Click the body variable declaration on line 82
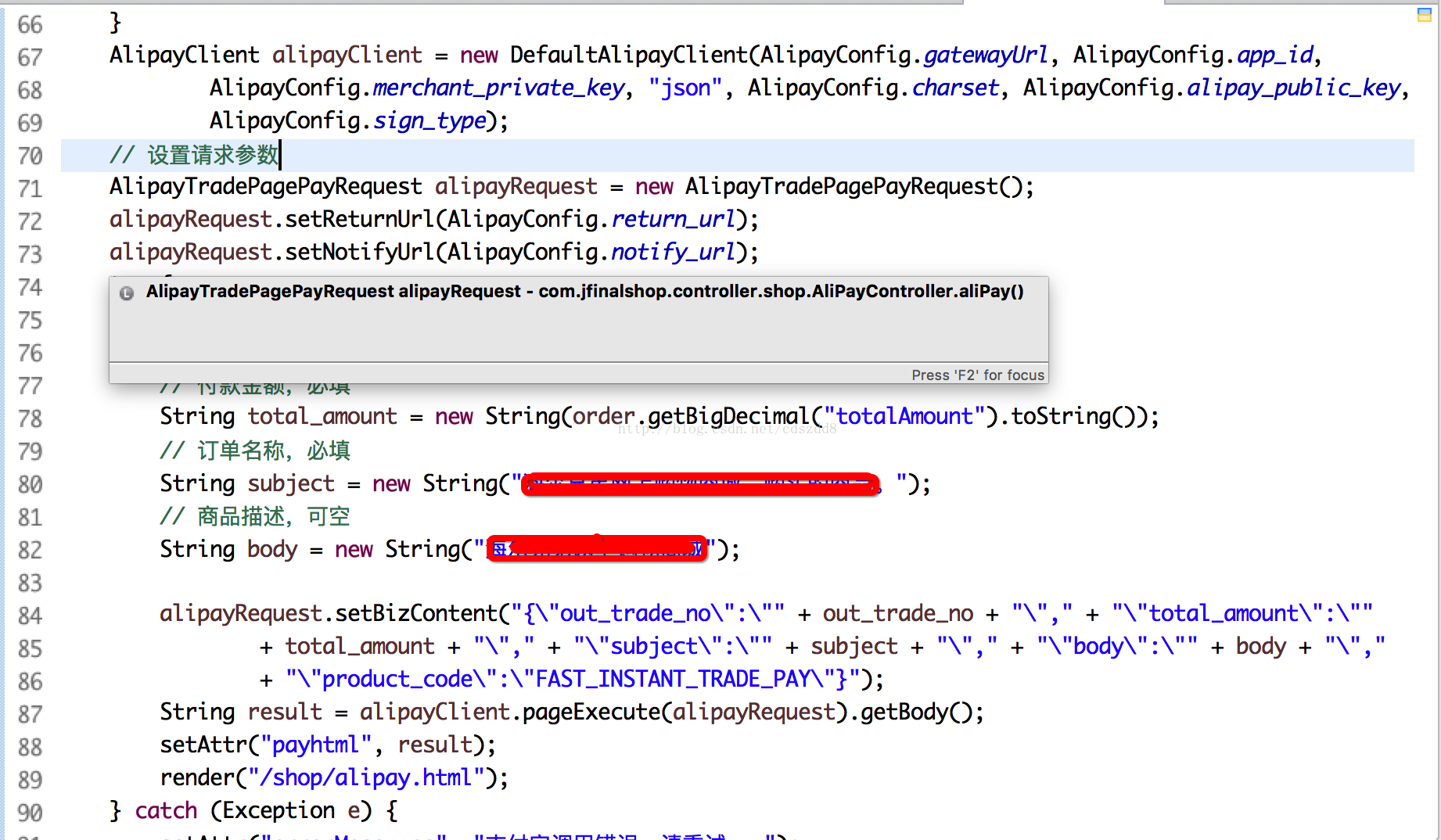This screenshot has height=840, width=1441. 272,549
